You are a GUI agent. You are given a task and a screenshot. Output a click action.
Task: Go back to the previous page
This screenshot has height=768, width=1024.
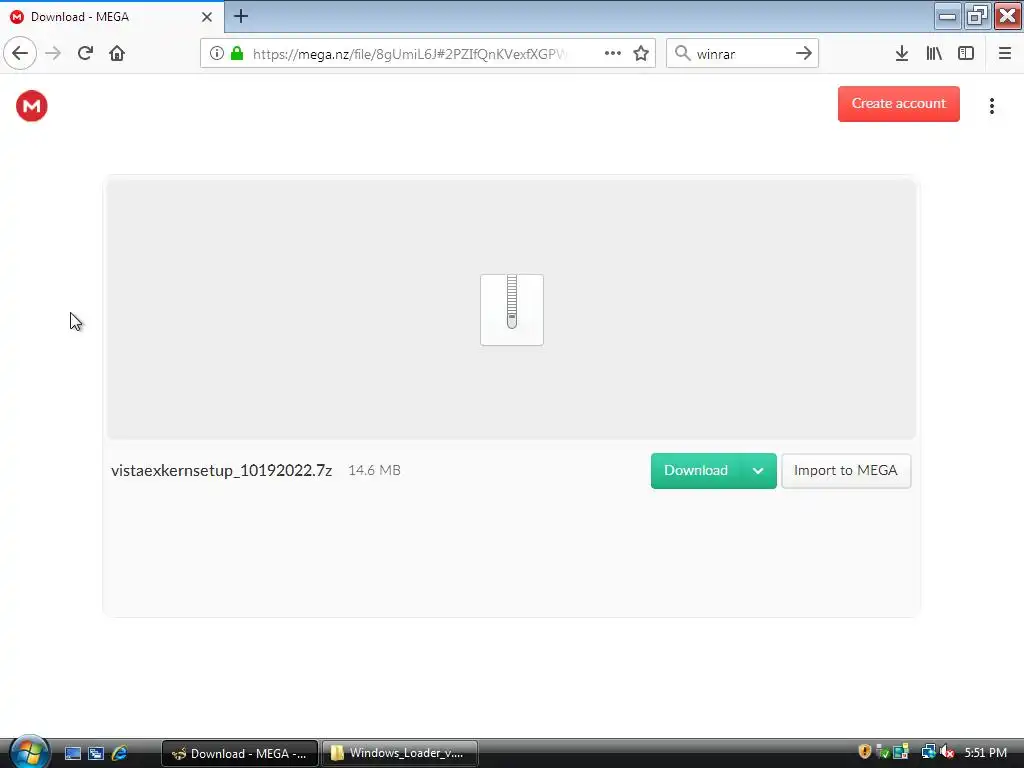(x=20, y=54)
